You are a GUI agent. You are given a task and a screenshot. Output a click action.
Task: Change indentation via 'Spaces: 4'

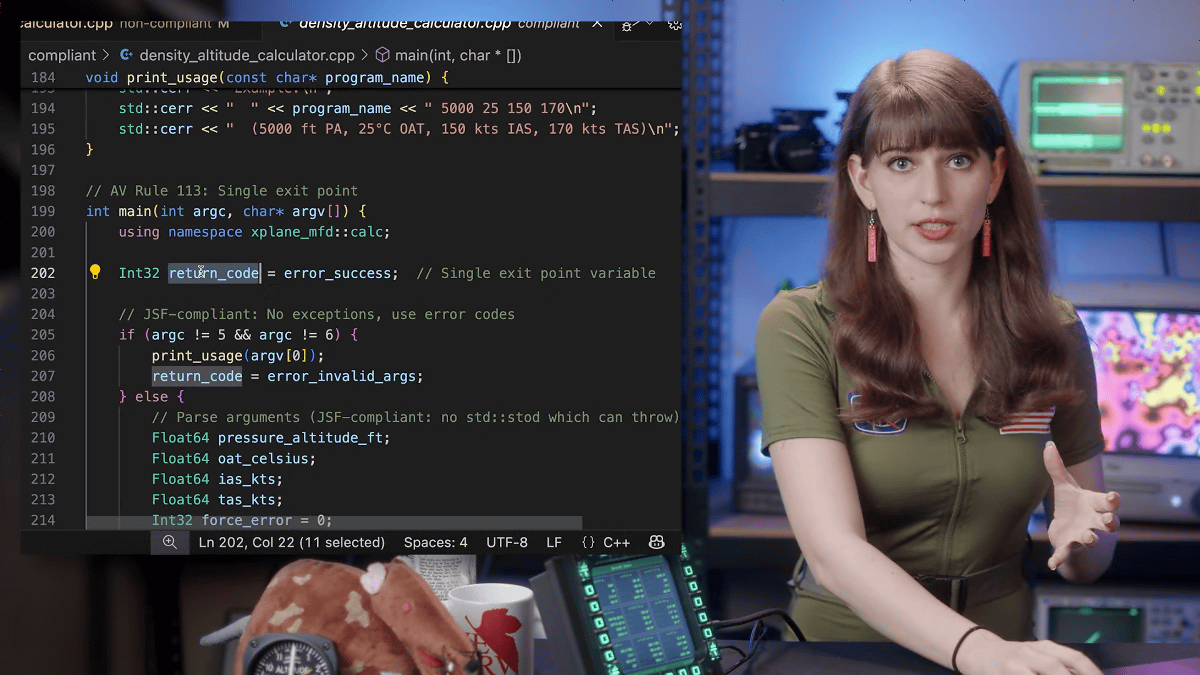pos(435,542)
